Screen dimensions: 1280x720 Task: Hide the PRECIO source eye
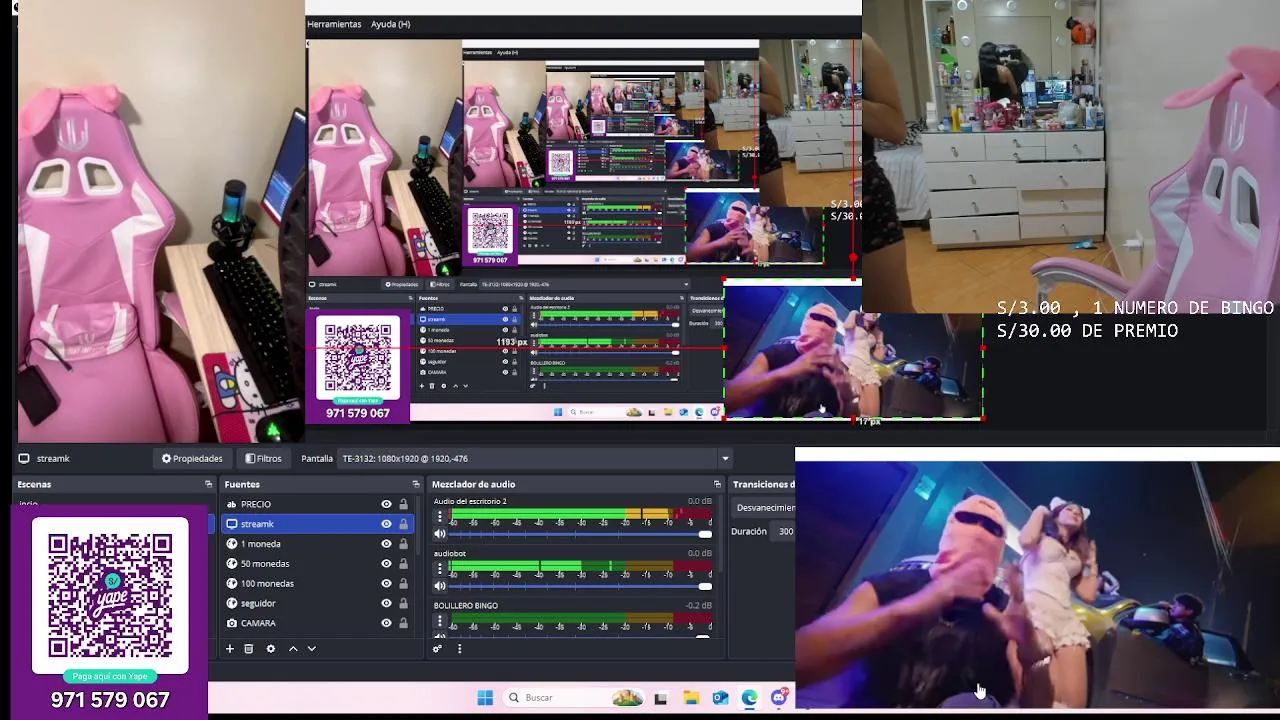[x=386, y=504]
